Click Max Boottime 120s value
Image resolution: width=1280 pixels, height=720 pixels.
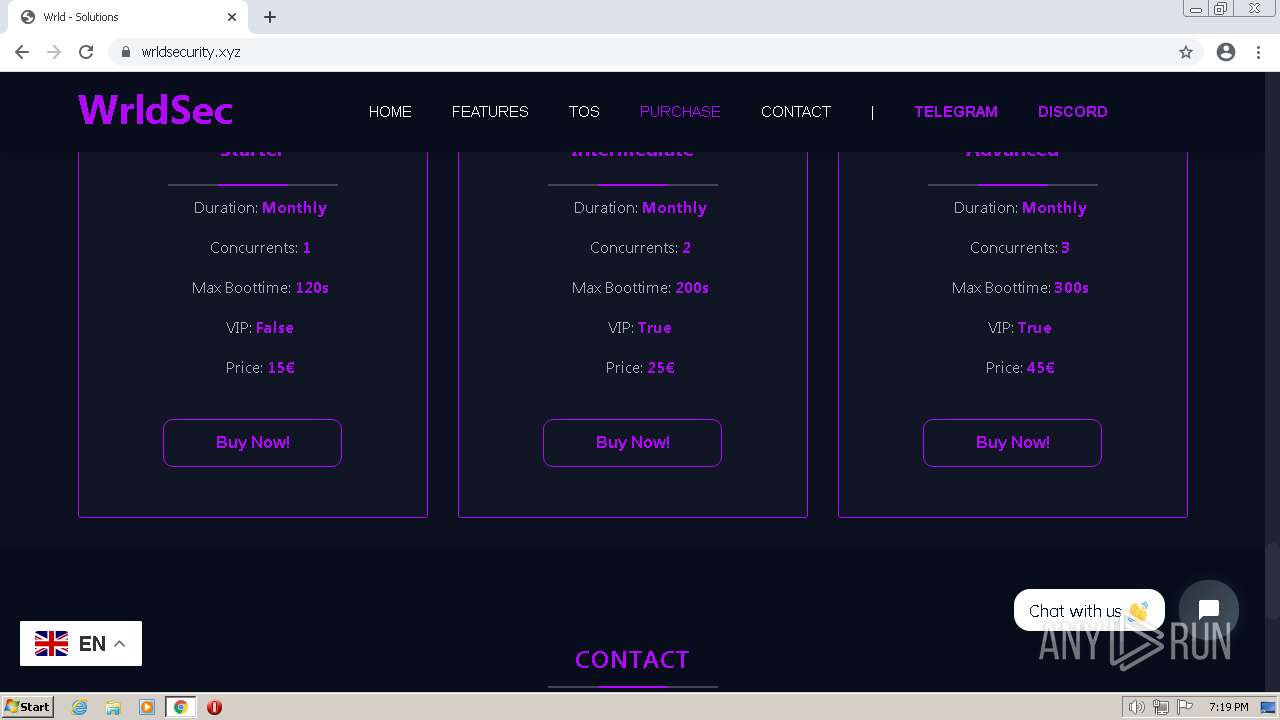312,288
